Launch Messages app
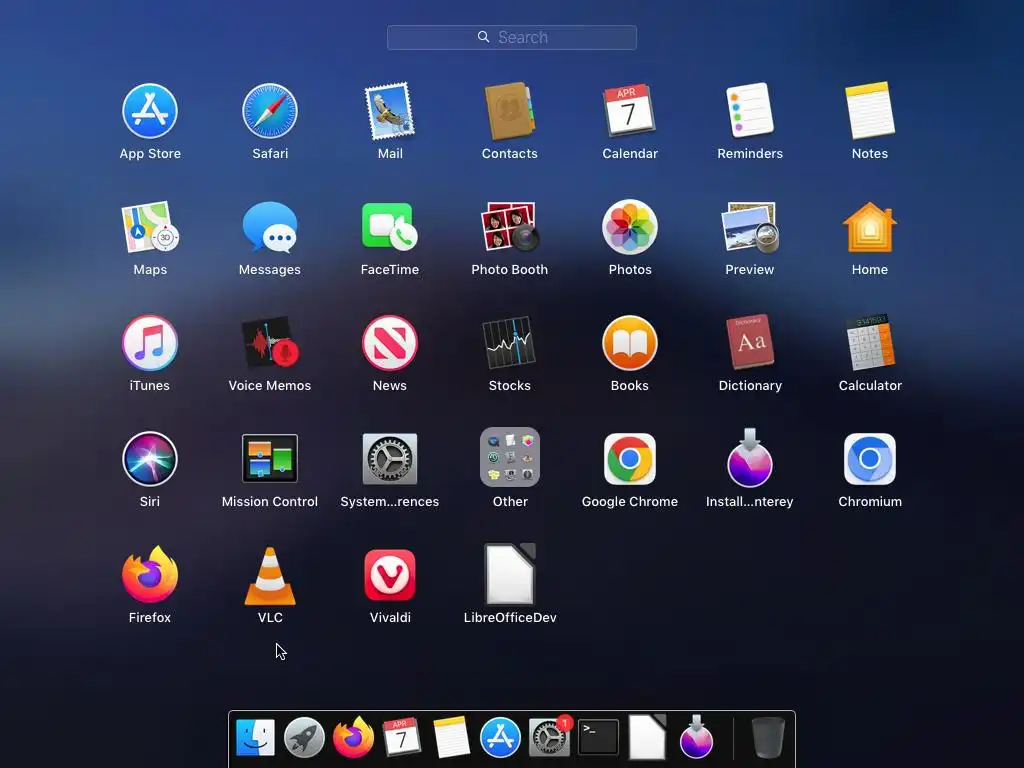The width and height of the screenshot is (1024, 768). [x=270, y=227]
